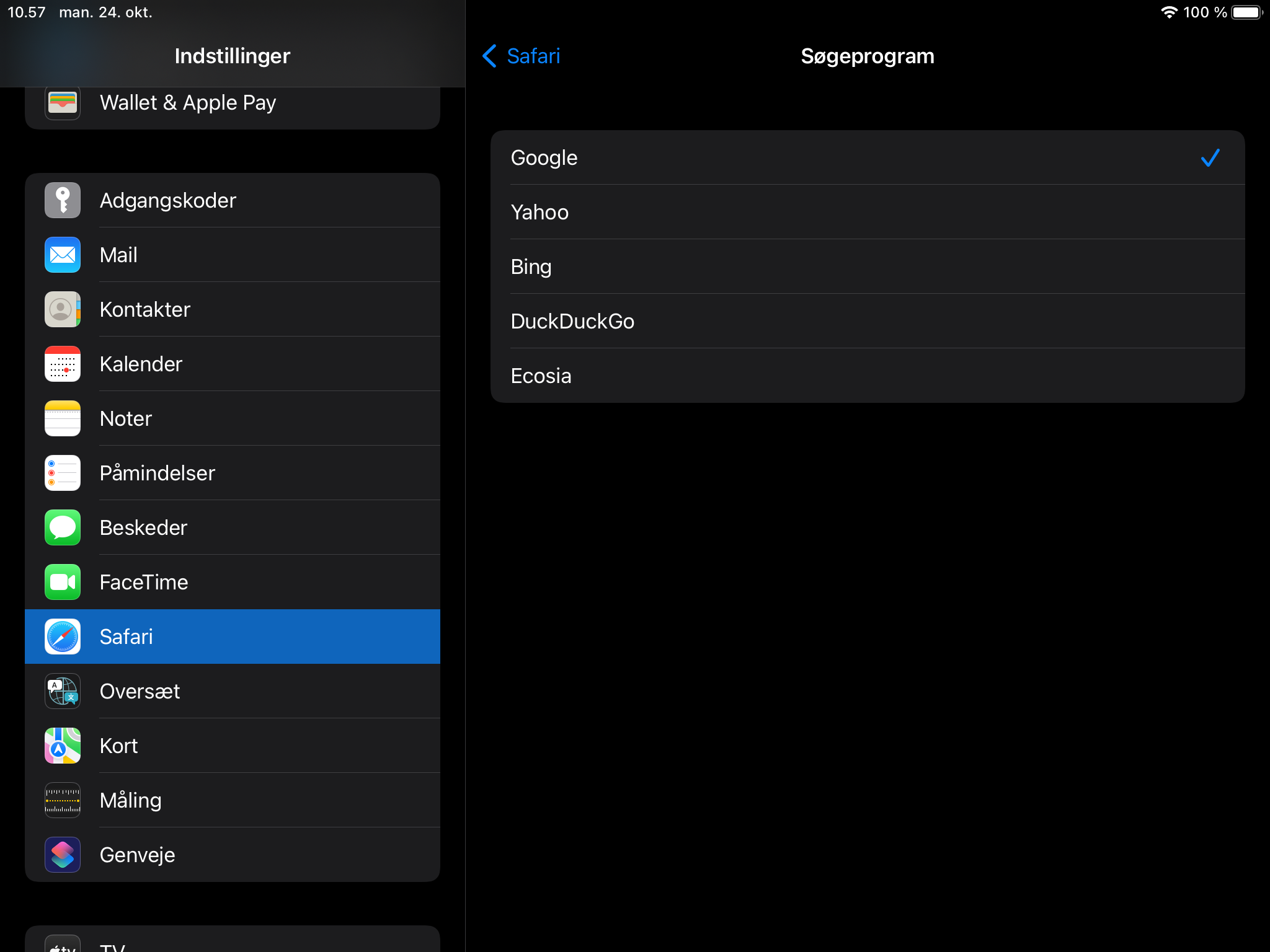This screenshot has width=1270, height=952.
Task: Tap the Mail envelope icon
Action: pos(63,255)
